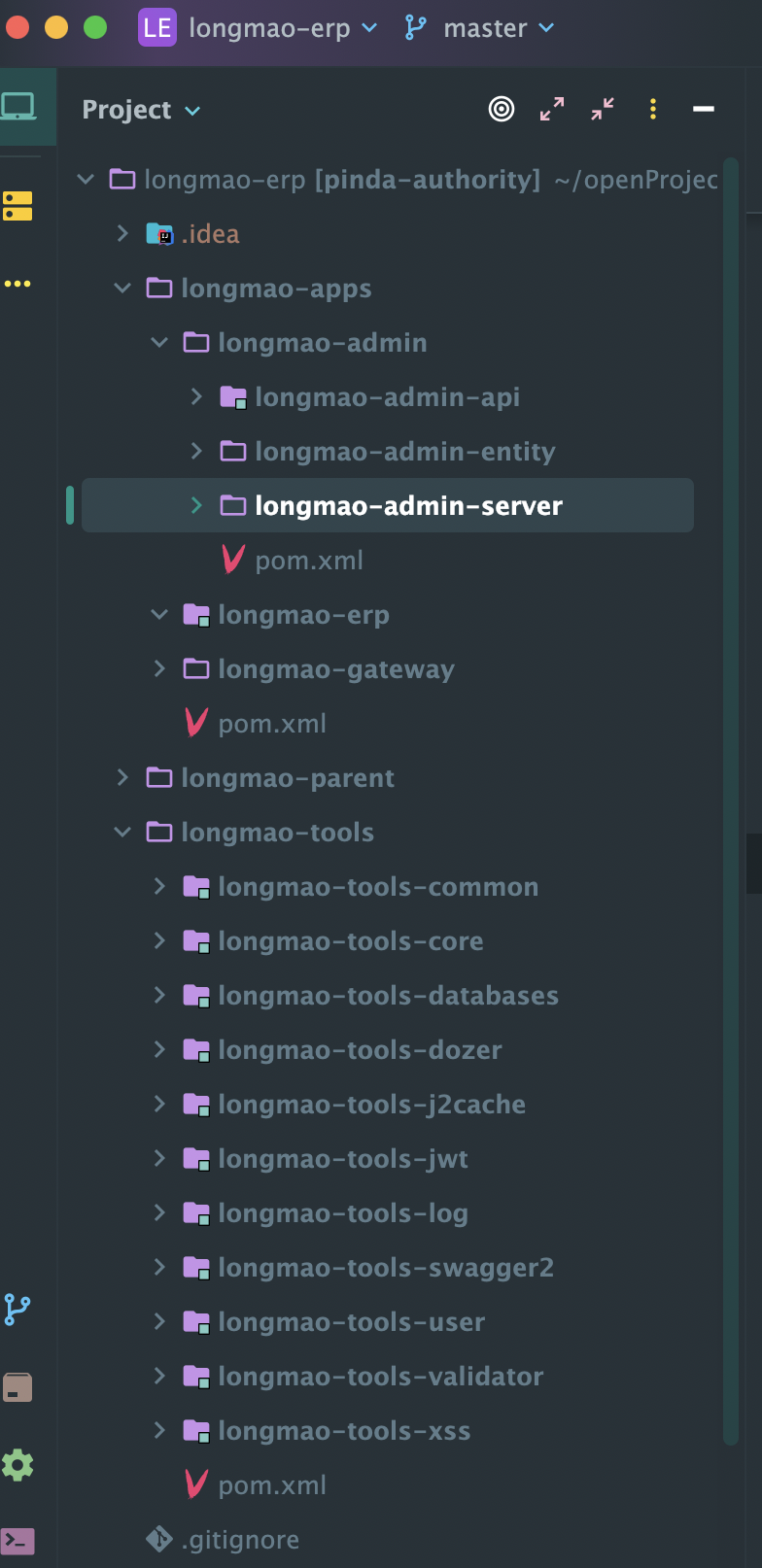The height and width of the screenshot is (1568, 762).
Task: Expand the longmao-parent folder
Action: pyautogui.click(x=122, y=777)
